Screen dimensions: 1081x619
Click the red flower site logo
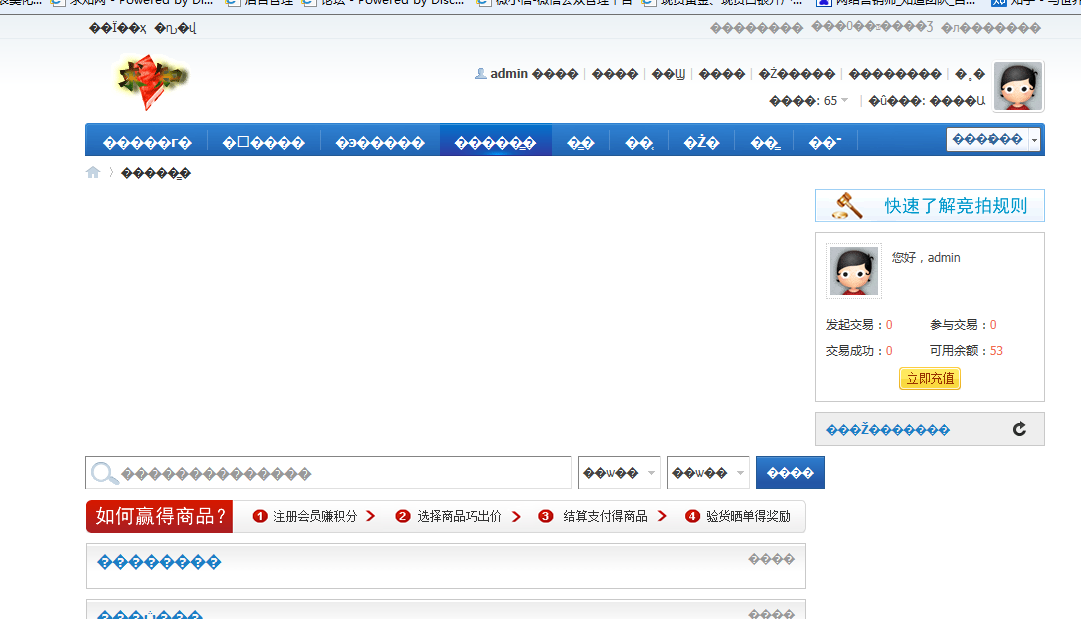coord(152,82)
